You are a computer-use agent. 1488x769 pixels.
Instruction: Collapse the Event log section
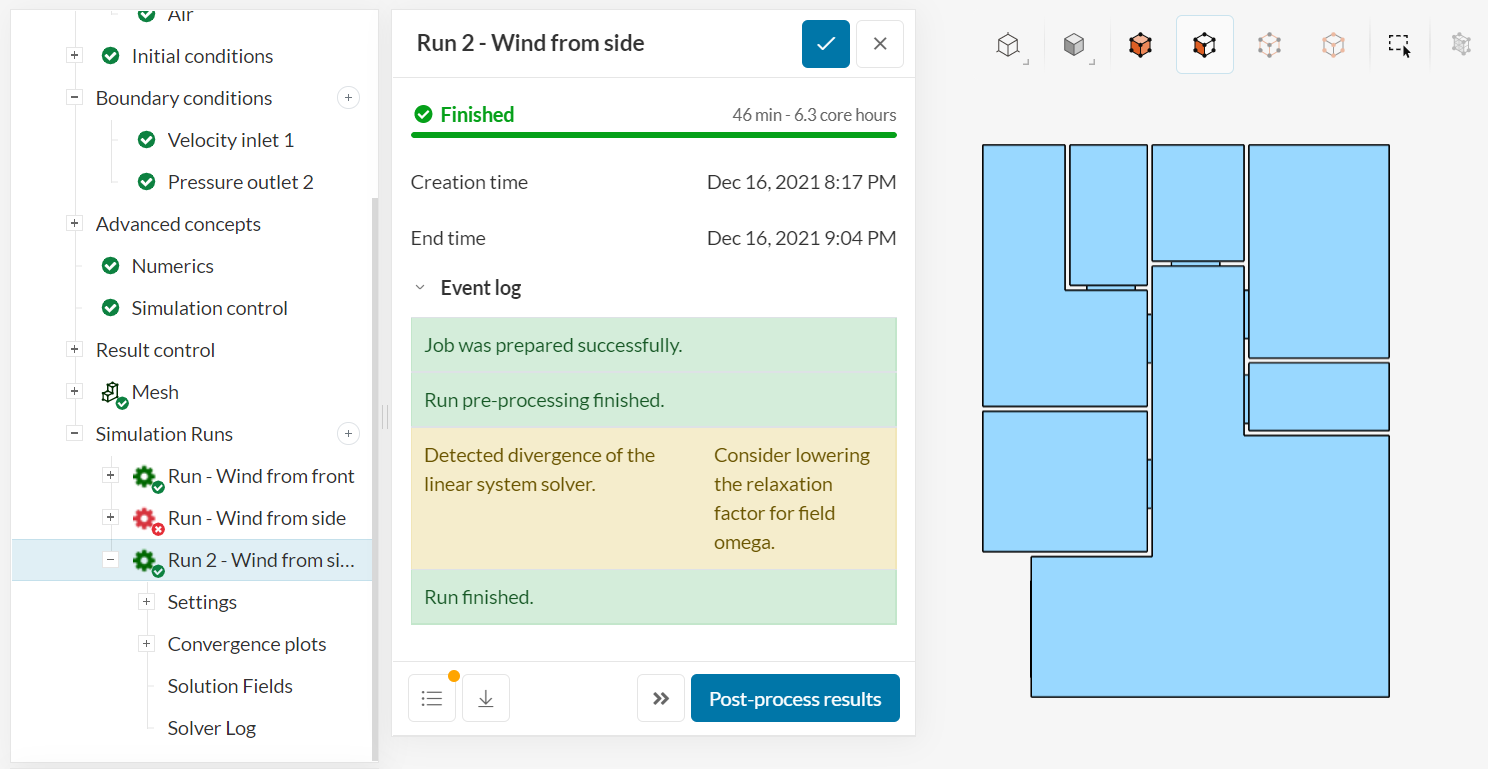click(420, 288)
